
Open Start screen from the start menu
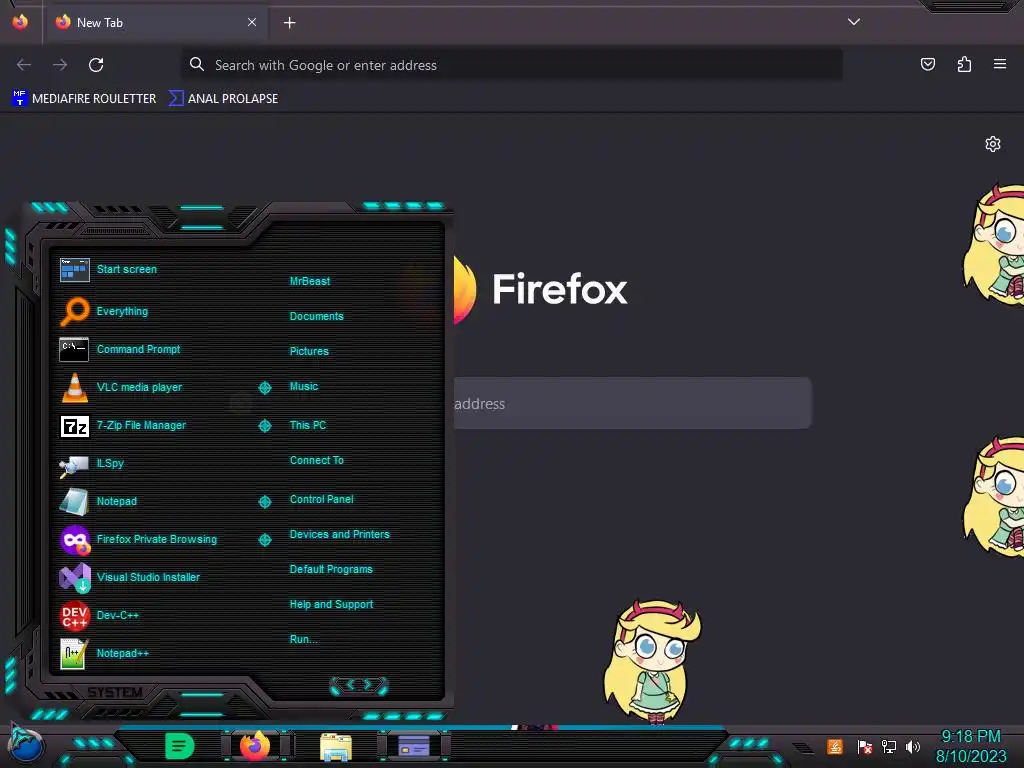tap(108, 269)
